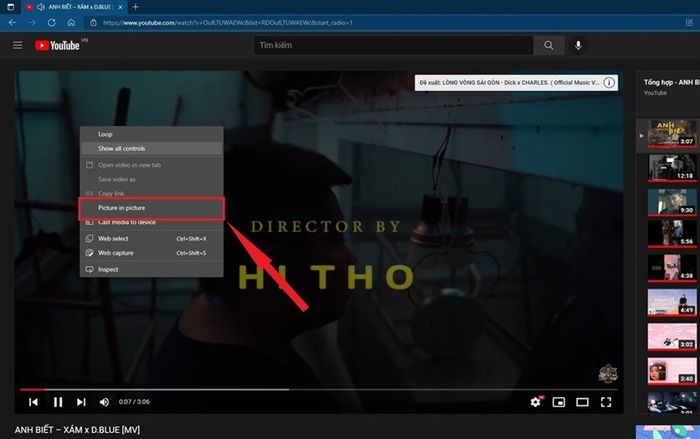Image resolution: width=700 pixels, height=439 pixels.
Task: Choose Save video as in the context menu
Action: point(151,179)
